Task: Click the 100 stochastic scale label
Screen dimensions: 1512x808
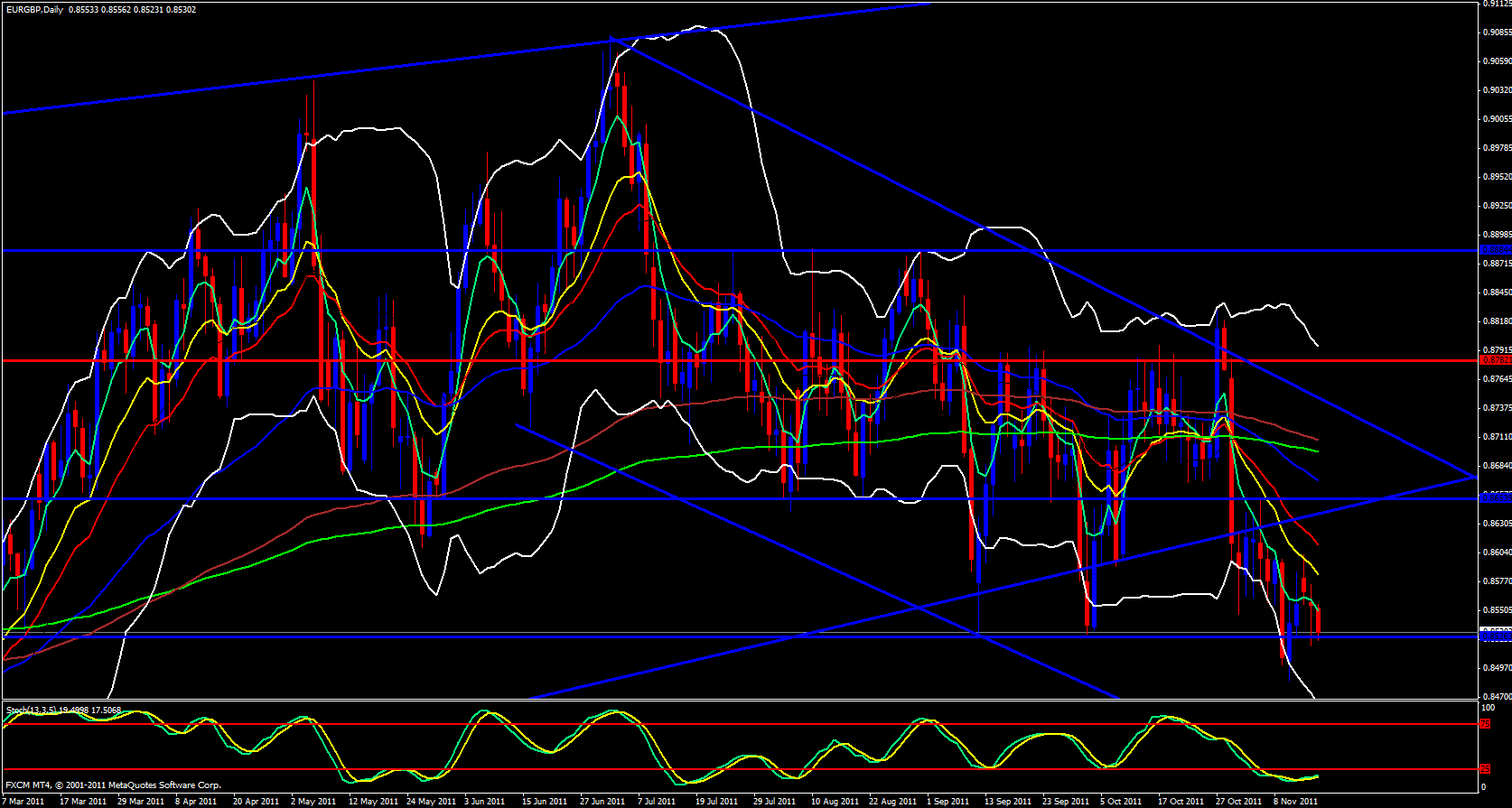Action: pyautogui.click(x=1489, y=708)
